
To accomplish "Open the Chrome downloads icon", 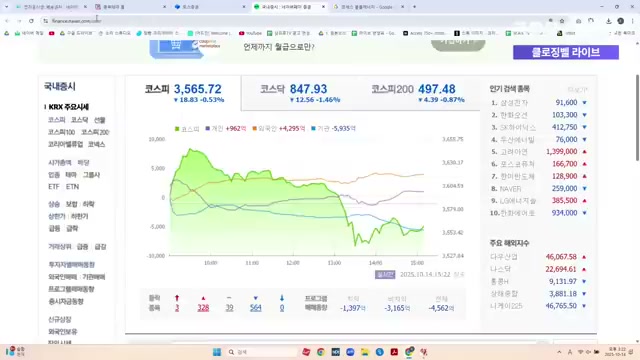I will pyautogui.click(x=609, y=21).
